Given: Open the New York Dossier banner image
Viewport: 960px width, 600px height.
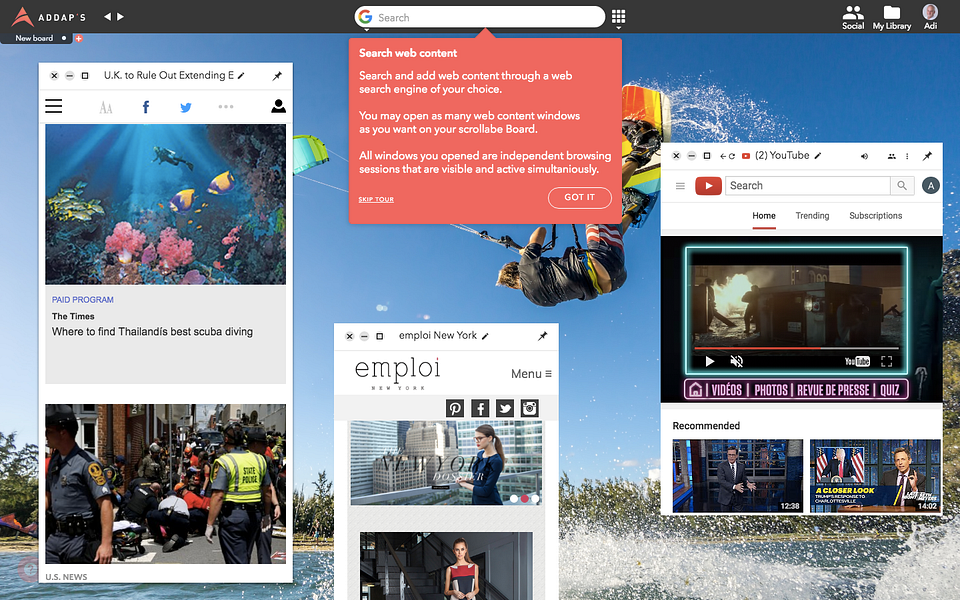Looking at the screenshot, I should point(446,463).
